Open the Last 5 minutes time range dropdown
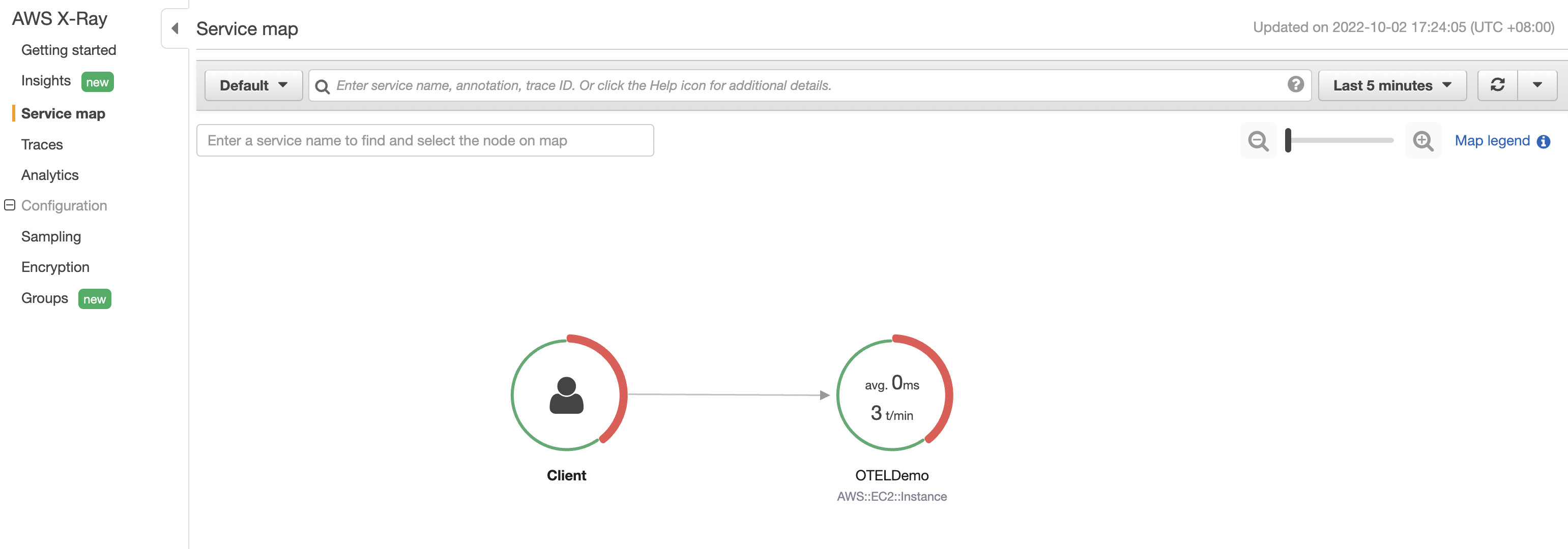The image size is (1568, 549). pos(1391,85)
